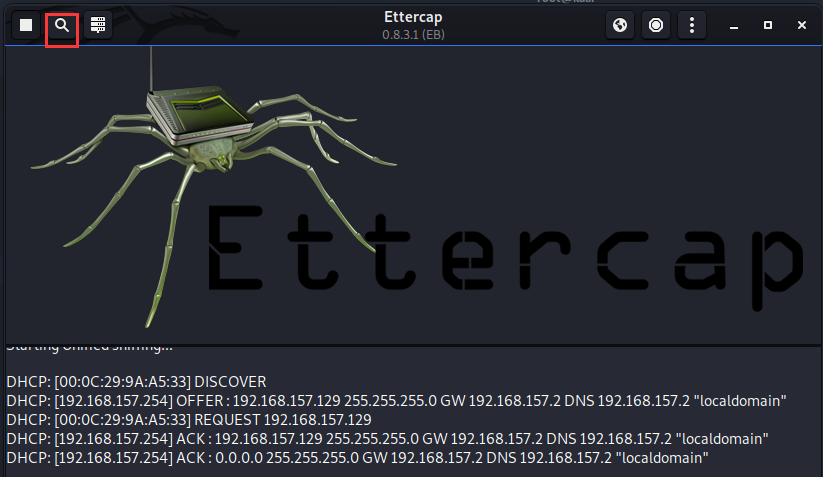
Task: Select the DHCP ACK 192.168.157.129 log line
Action: [x=387, y=439]
